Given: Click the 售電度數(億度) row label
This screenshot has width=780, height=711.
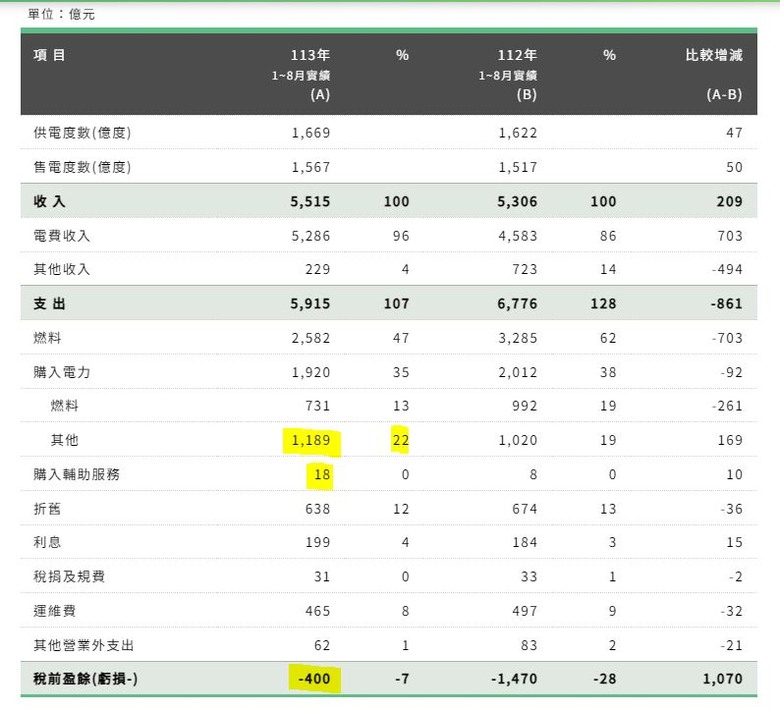Looking at the screenshot, I should (x=82, y=167).
